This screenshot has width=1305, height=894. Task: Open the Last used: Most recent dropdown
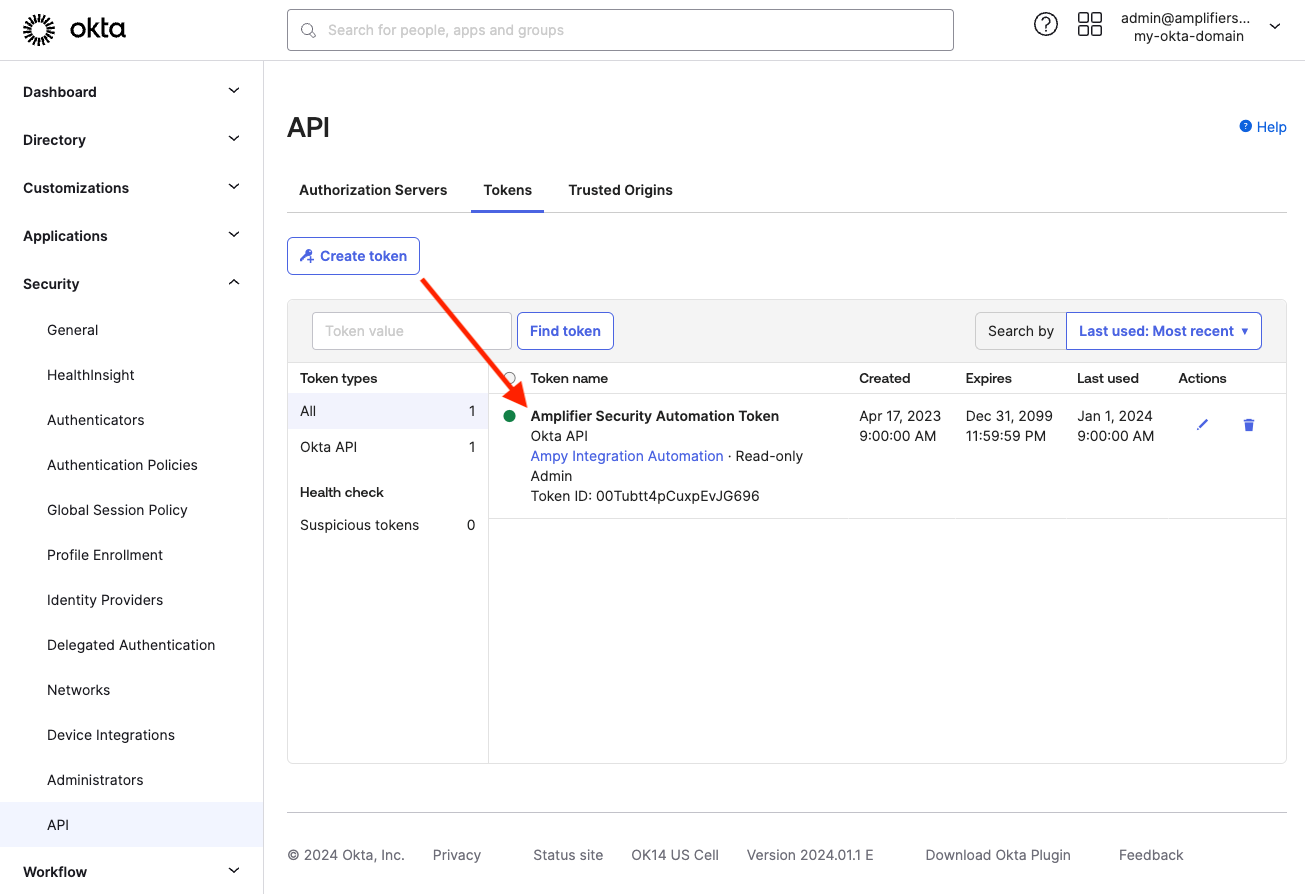coord(1163,331)
